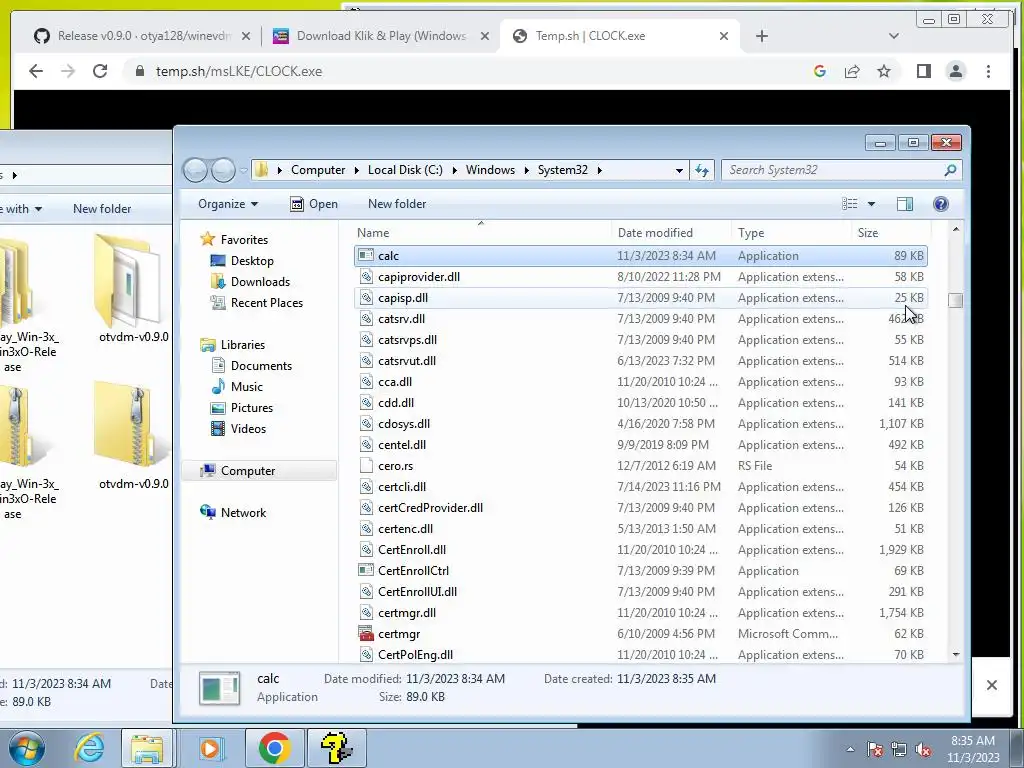Open Windows Start menu orb
The image size is (1024, 768).
coord(26,748)
